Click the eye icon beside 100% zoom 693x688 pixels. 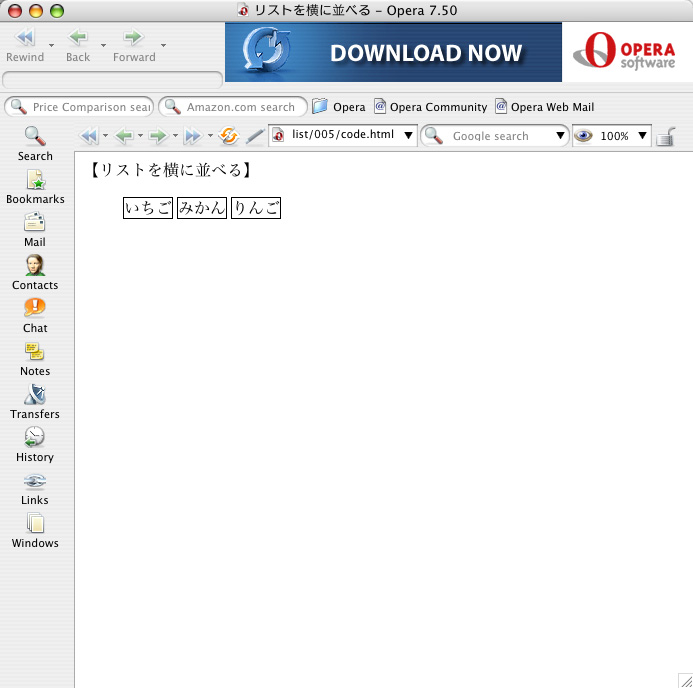(x=583, y=135)
